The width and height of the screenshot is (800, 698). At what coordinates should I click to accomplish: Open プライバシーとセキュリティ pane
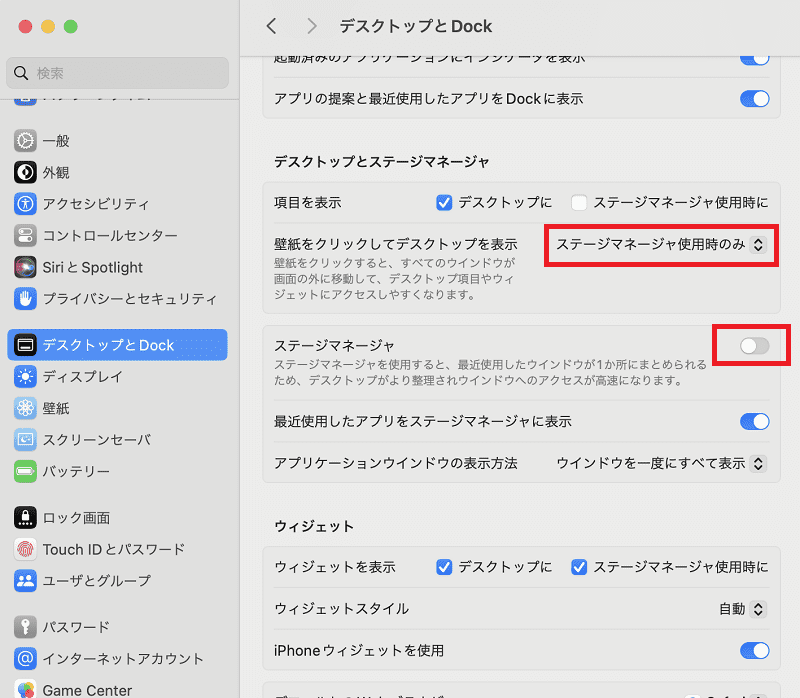coord(117,299)
